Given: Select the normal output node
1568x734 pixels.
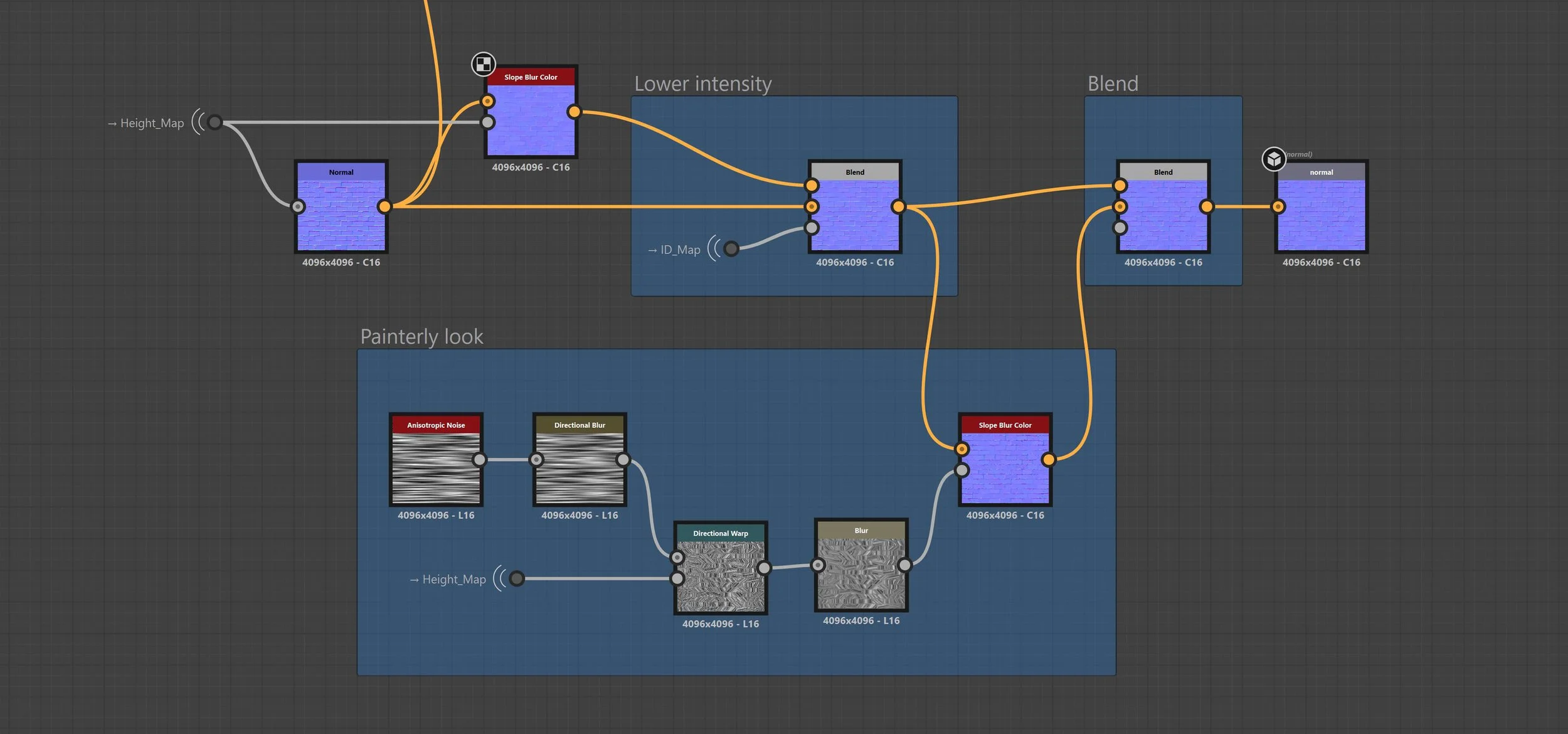Looking at the screenshot, I should click(1321, 214).
